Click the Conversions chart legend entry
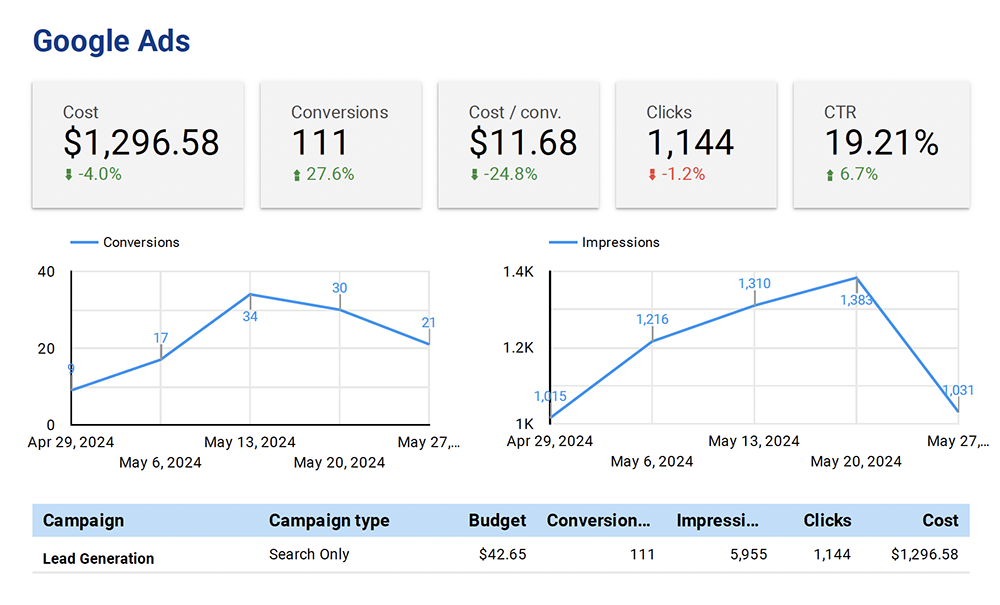 (x=125, y=242)
